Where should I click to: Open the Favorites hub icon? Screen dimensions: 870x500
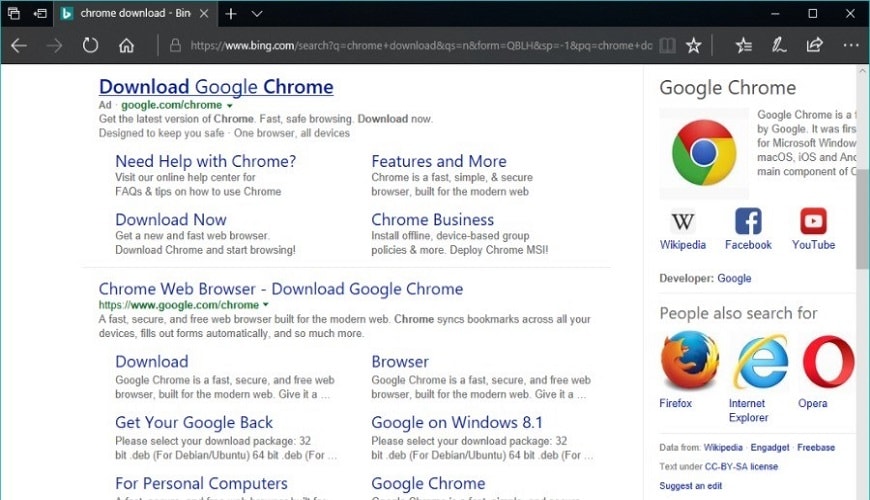pyautogui.click(x=743, y=45)
